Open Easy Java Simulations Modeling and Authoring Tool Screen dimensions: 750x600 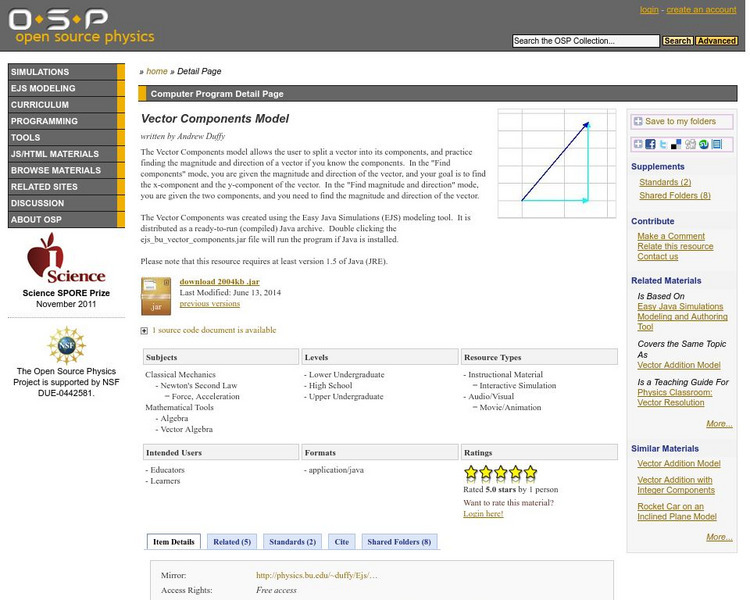[x=682, y=317]
